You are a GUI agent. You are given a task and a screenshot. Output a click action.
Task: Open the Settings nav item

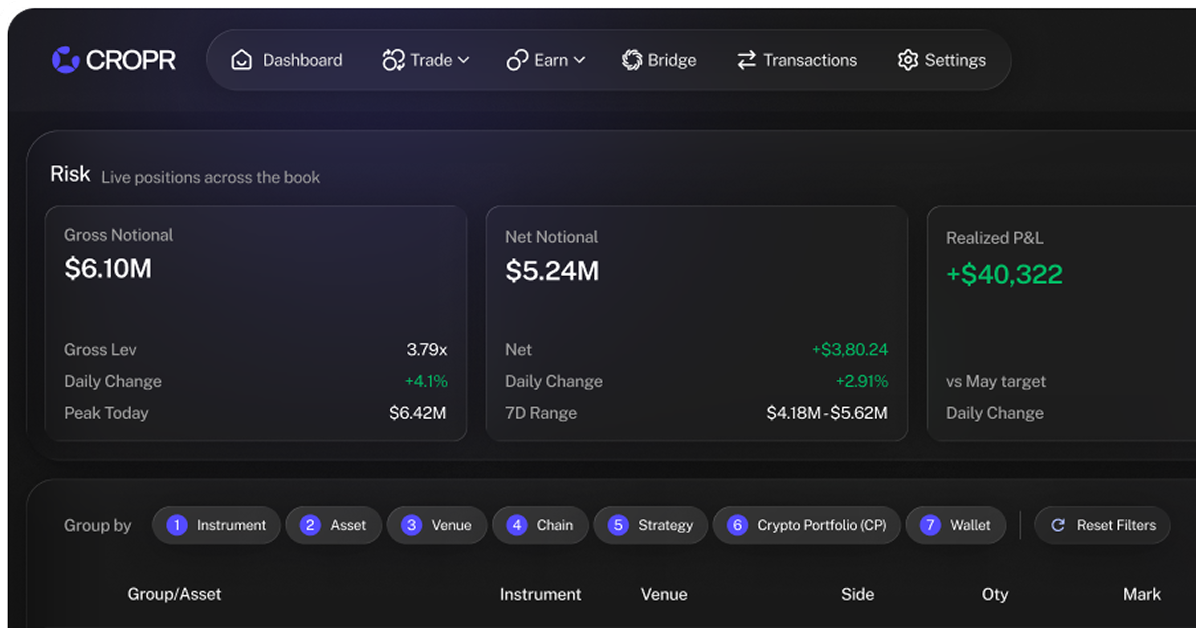point(941,60)
